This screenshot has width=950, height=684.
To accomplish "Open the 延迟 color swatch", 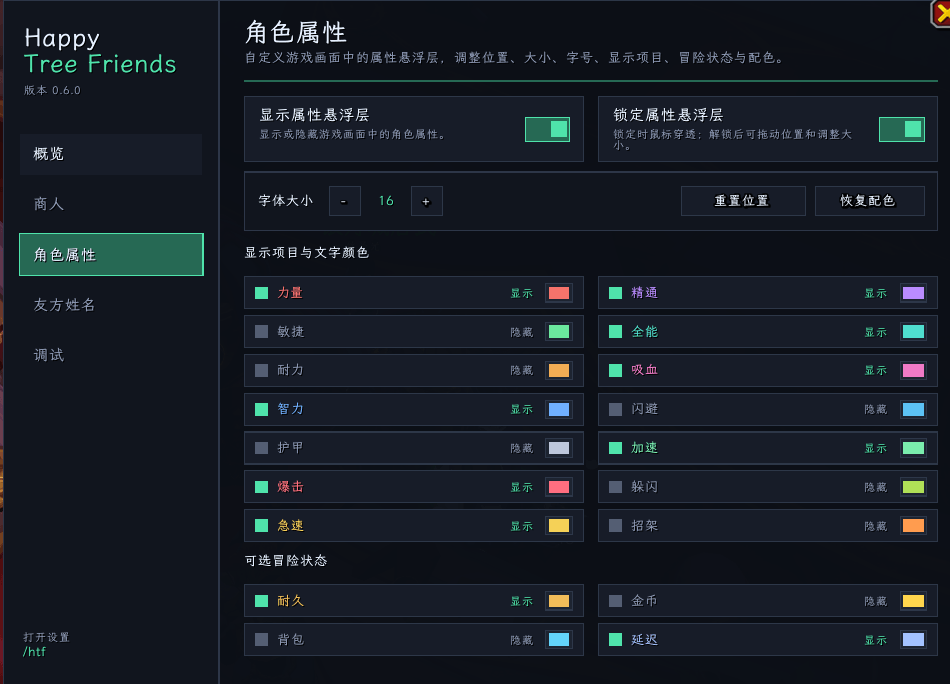I will 913,639.
